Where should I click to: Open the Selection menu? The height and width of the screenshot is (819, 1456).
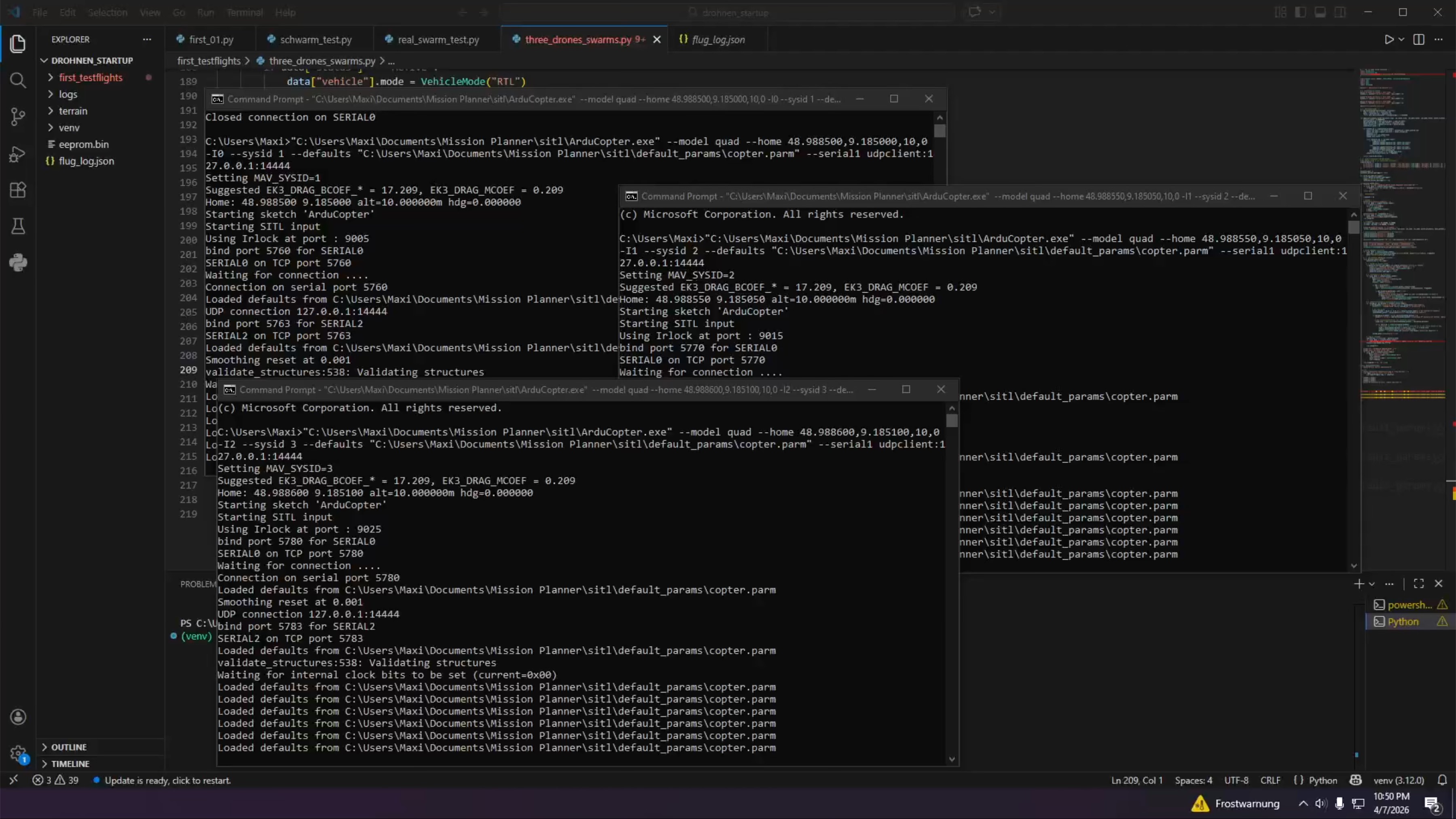108,13
